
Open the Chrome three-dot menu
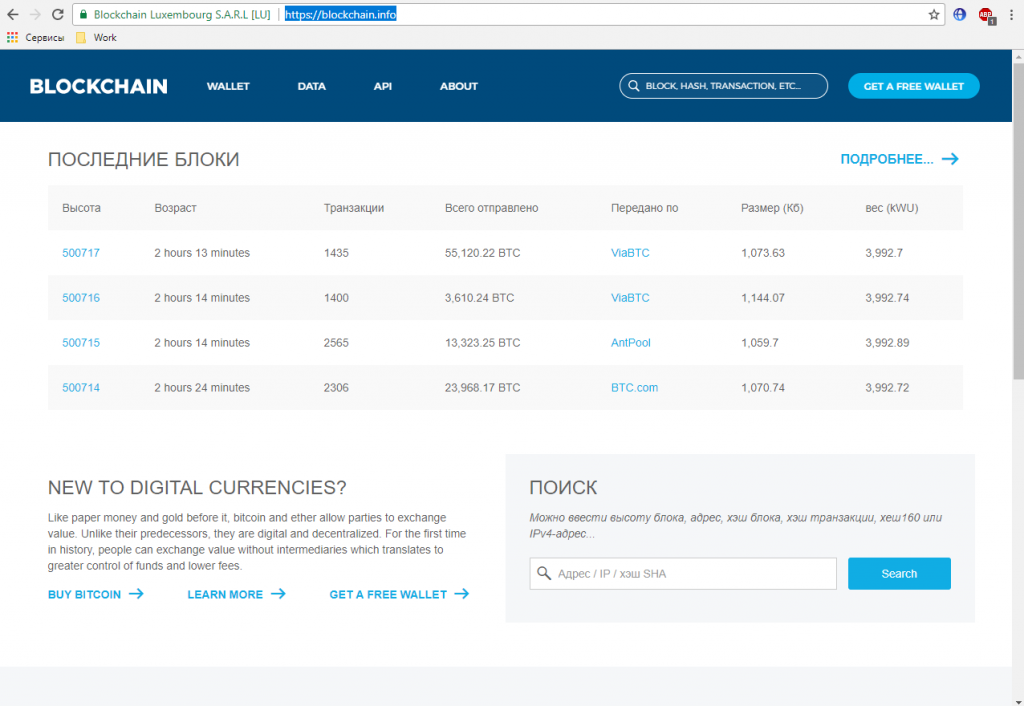[x=1011, y=14]
